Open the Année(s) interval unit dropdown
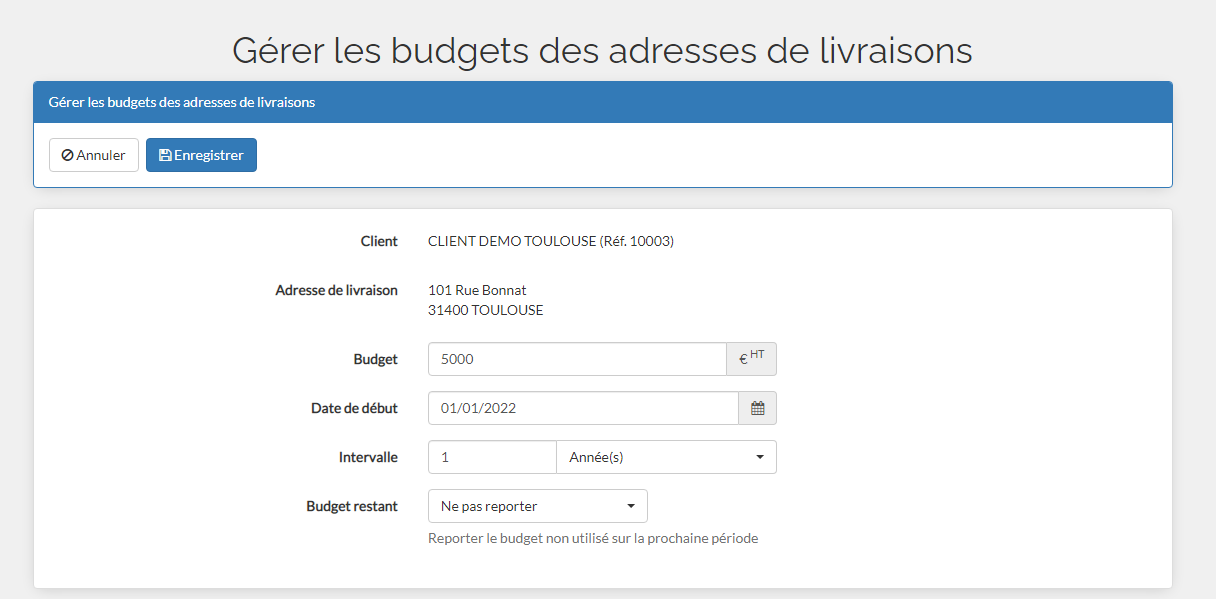This screenshot has width=1216, height=599. coord(666,457)
